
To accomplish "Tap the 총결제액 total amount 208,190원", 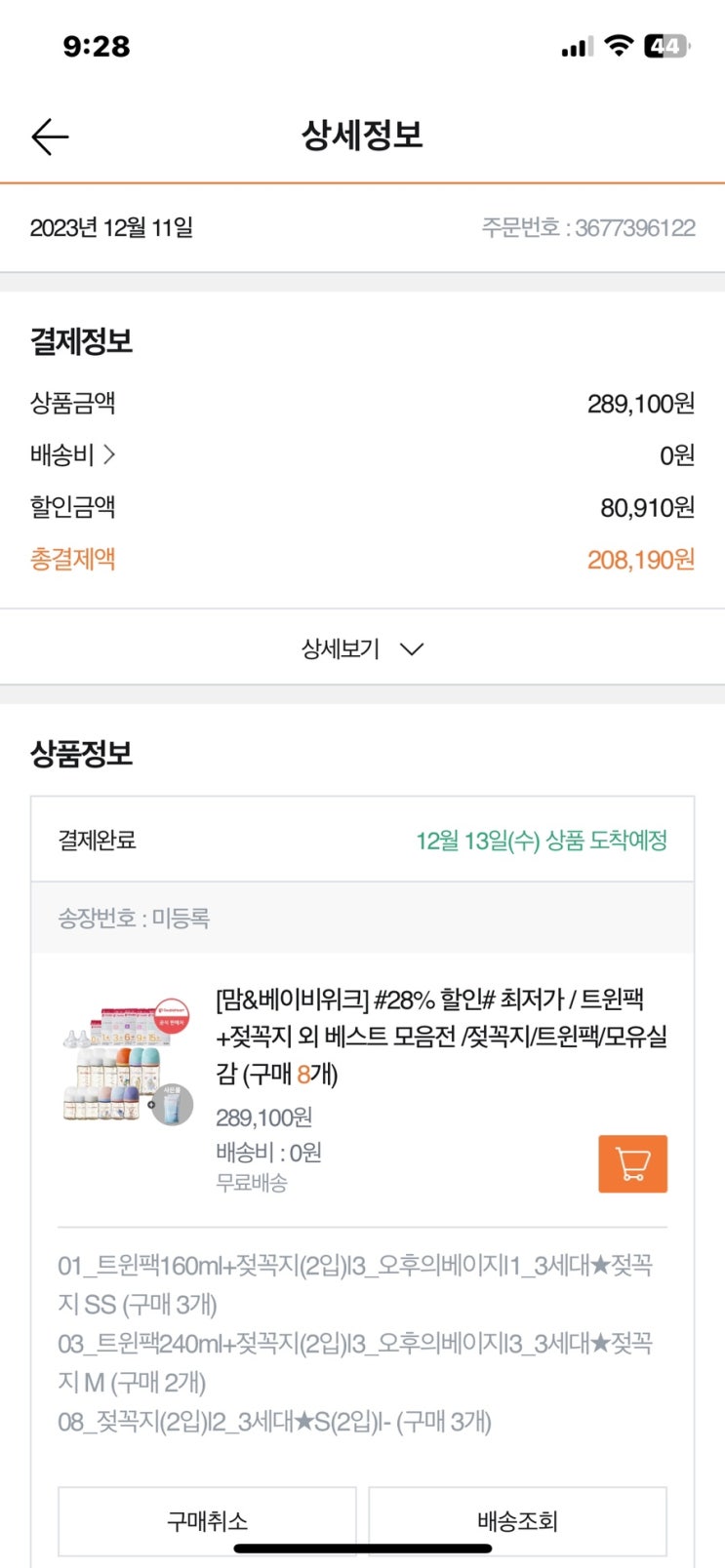I will pyautogui.click(x=640, y=560).
